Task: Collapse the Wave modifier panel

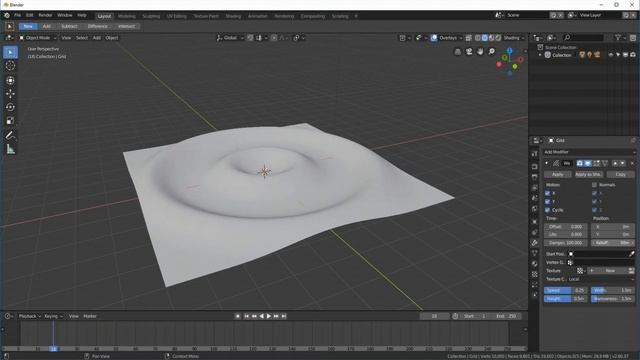Action: (x=547, y=163)
